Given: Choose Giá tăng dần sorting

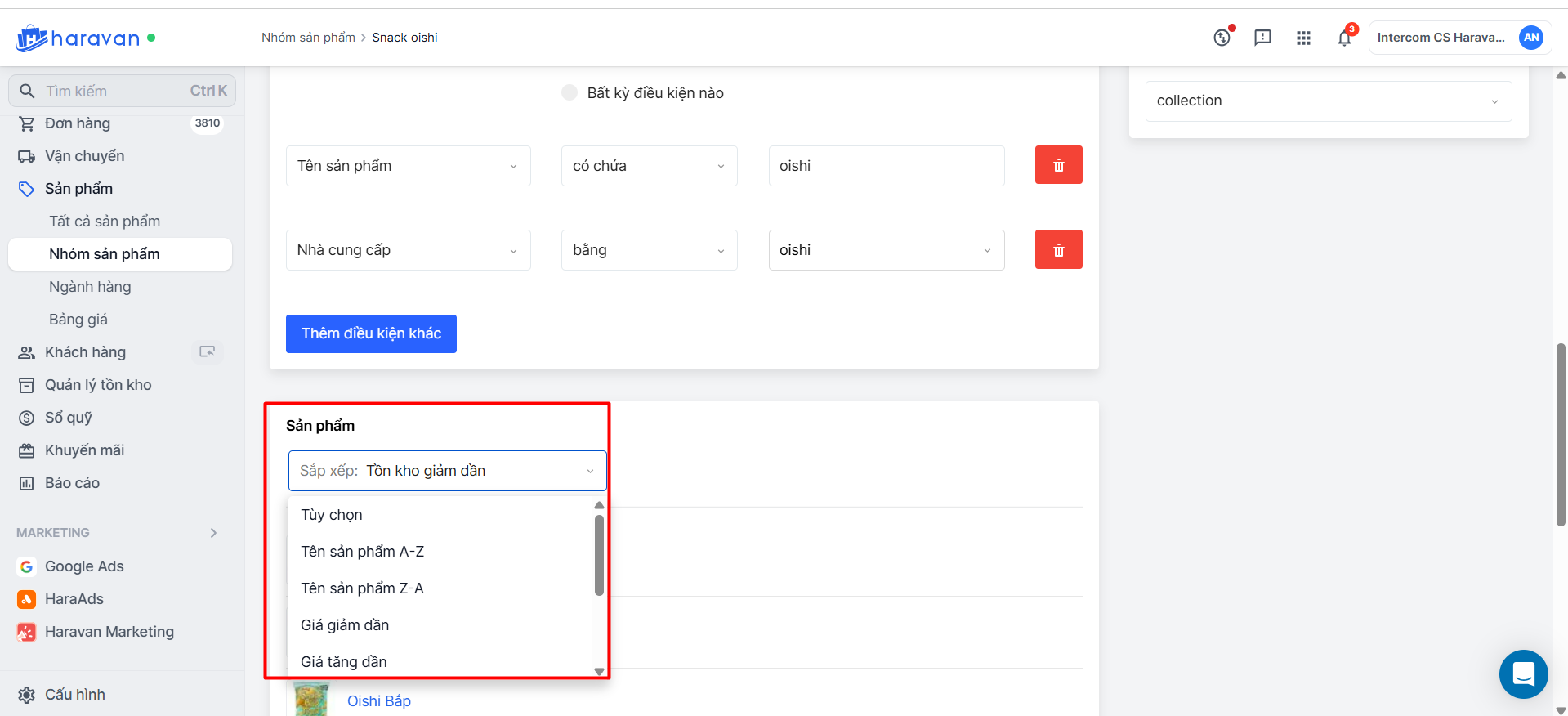Looking at the screenshot, I should click(x=441, y=661).
